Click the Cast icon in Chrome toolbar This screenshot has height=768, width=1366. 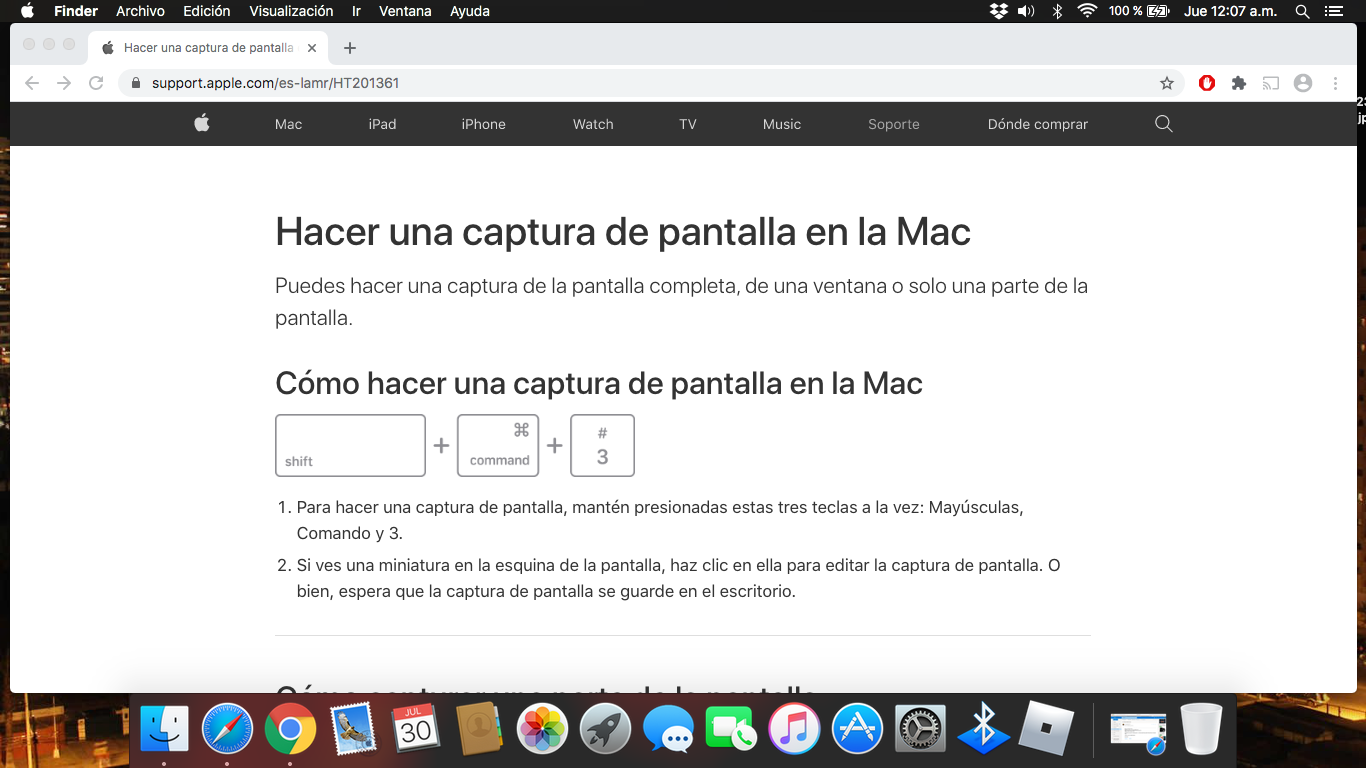1271,83
